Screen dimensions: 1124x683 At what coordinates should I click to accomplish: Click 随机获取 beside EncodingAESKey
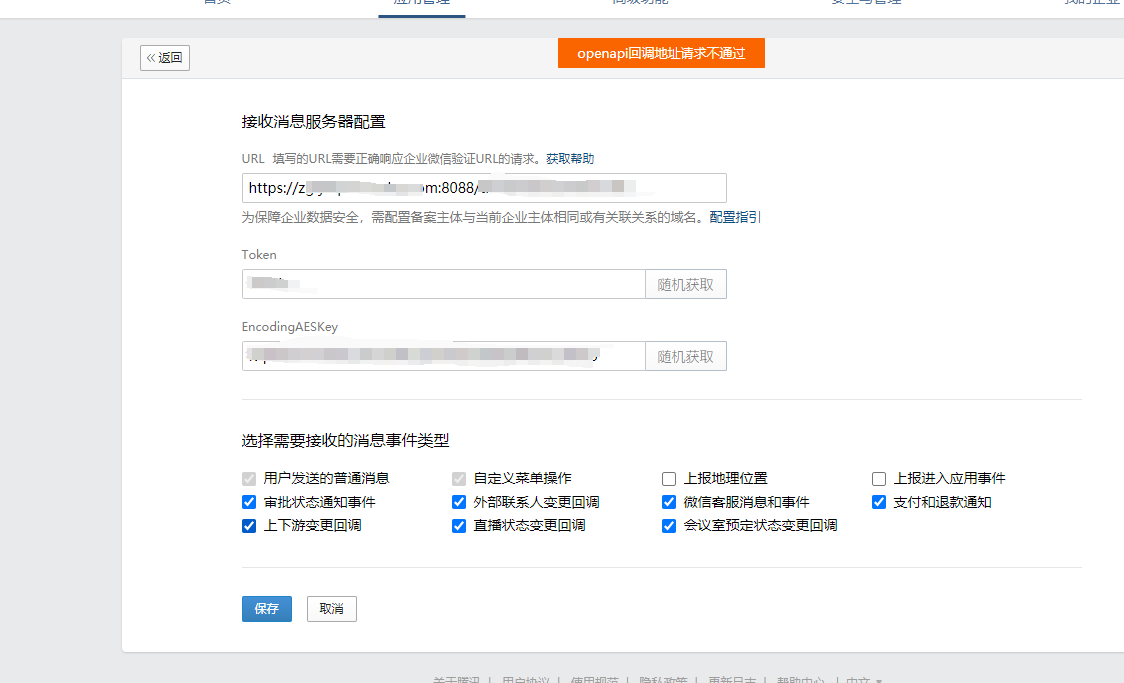click(685, 356)
